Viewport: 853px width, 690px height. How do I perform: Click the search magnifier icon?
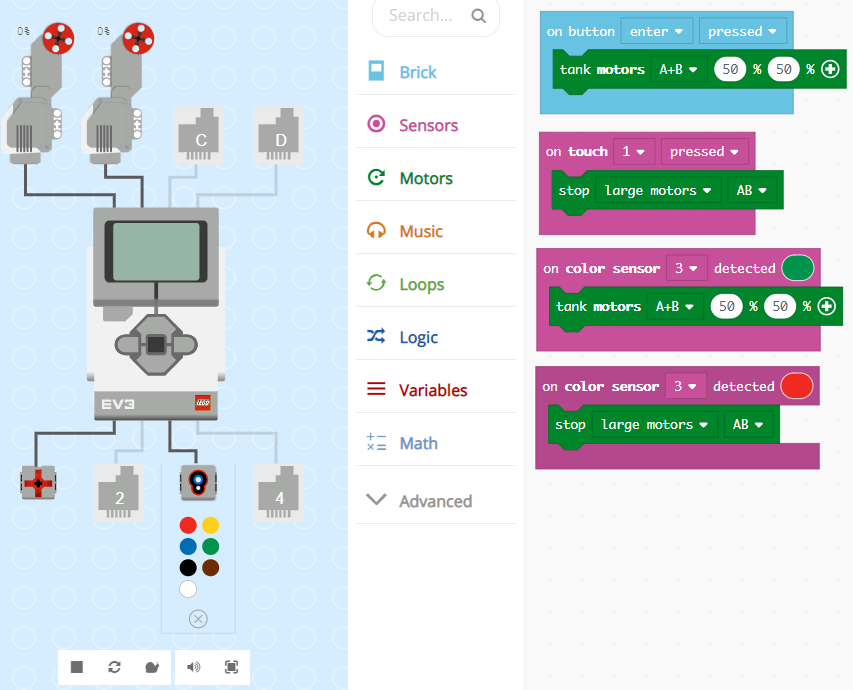(x=479, y=16)
